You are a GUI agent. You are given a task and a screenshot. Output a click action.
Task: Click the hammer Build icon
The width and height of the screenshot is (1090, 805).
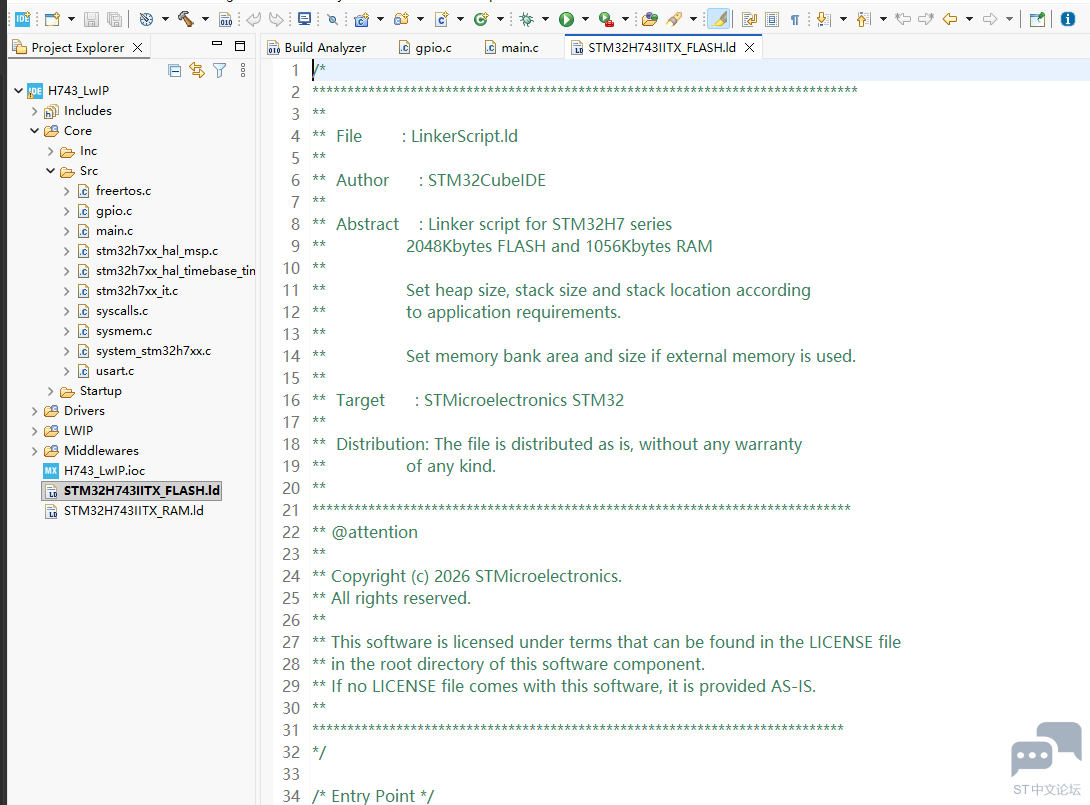tap(186, 19)
